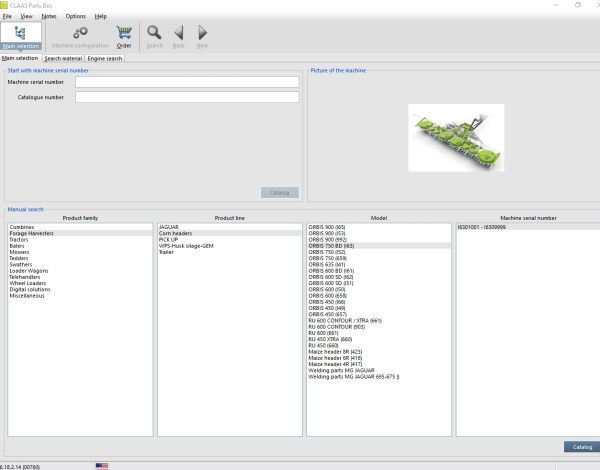This screenshot has width=600, height=470.
Task: Select the ORBIS 600 BD model
Action: 379,271
